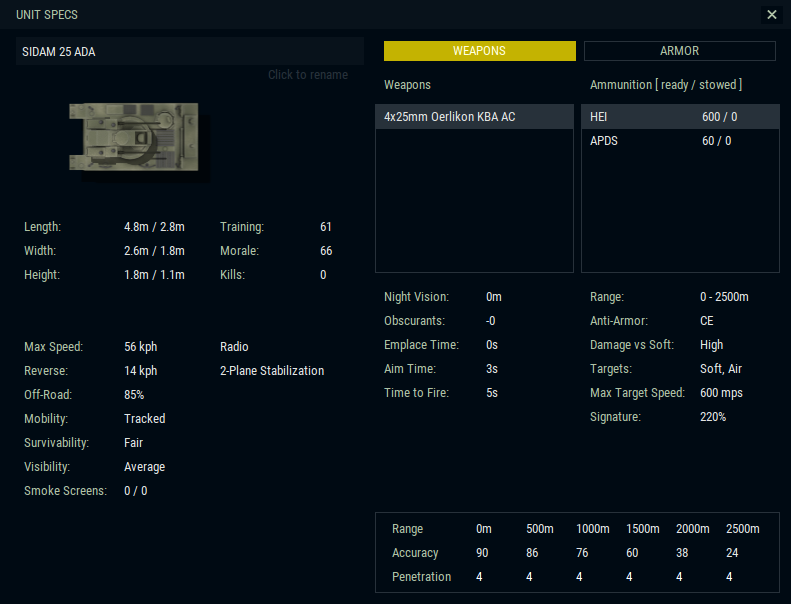Click the Time to Fire value 5s
This screenshot has width=791, height=604.
[x=492, y=393]
